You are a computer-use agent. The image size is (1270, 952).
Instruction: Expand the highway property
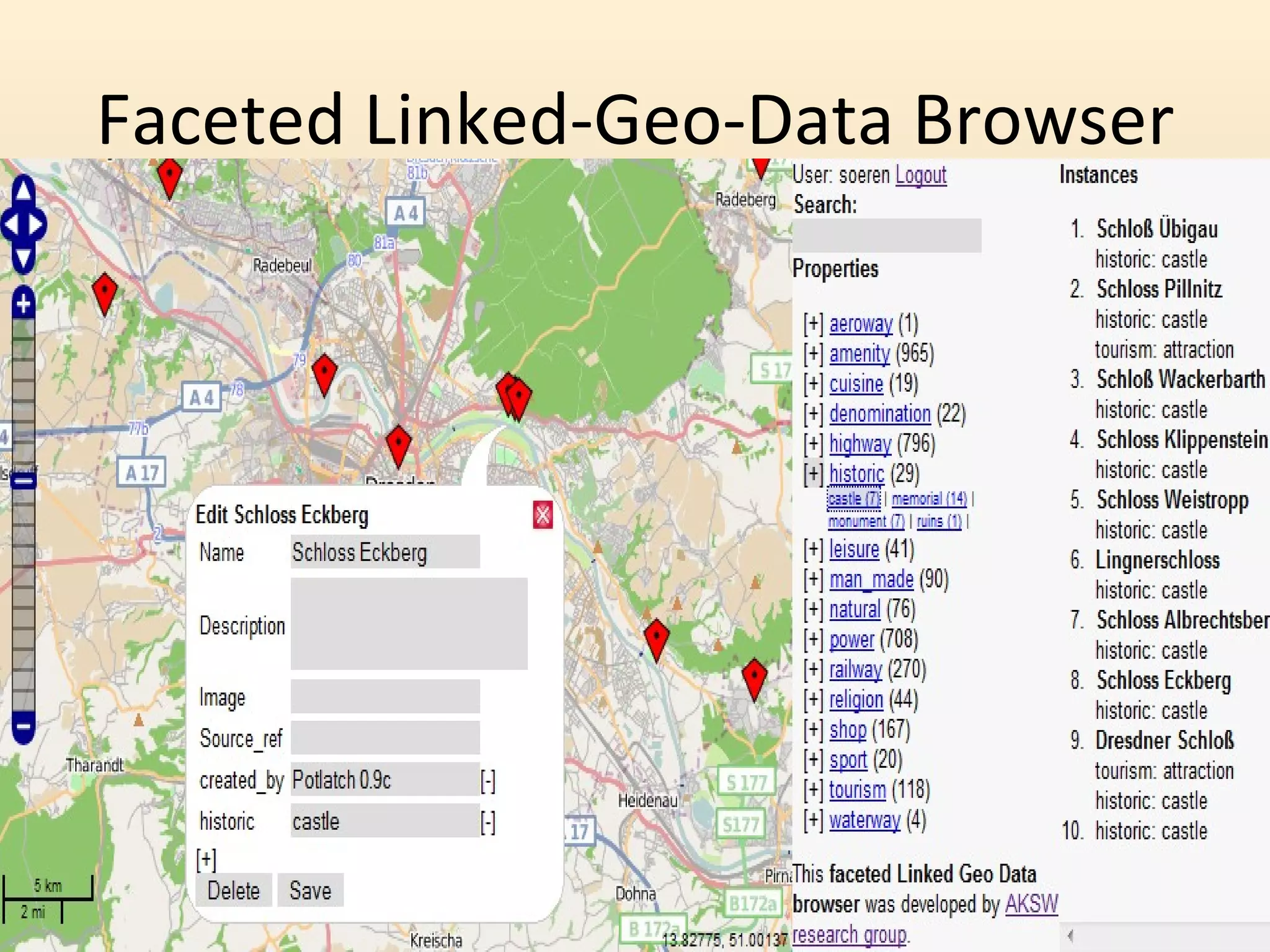[x=814, y=444]
